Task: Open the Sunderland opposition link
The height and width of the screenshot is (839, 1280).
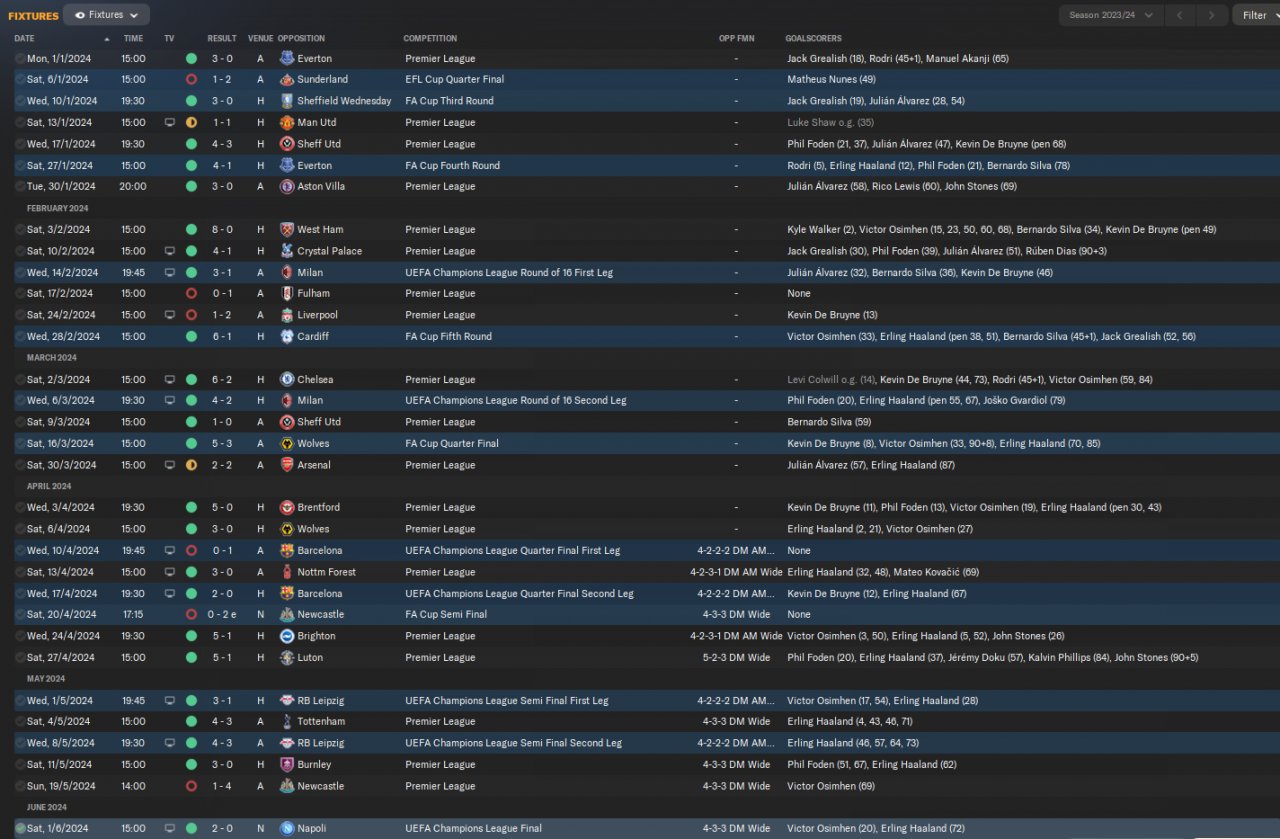Action: click(x=322, y=79)
